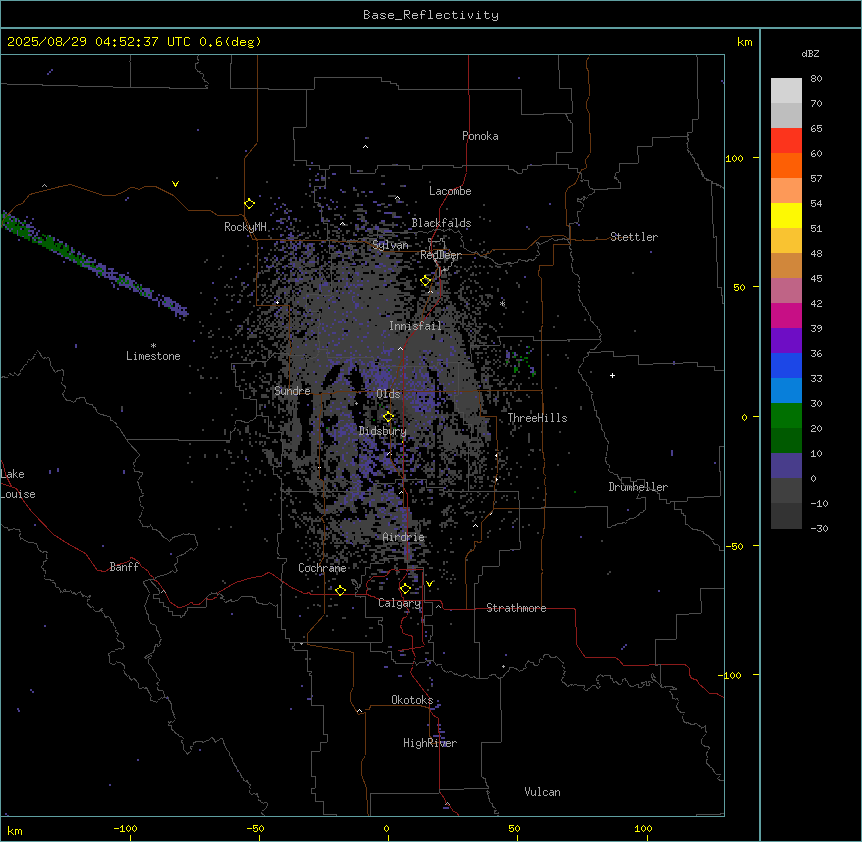Click the -50 tick label on the right axis
Image resolution: width=862 pixels, height=842 pixels.
pyautogui.click(x=735, y=546)
